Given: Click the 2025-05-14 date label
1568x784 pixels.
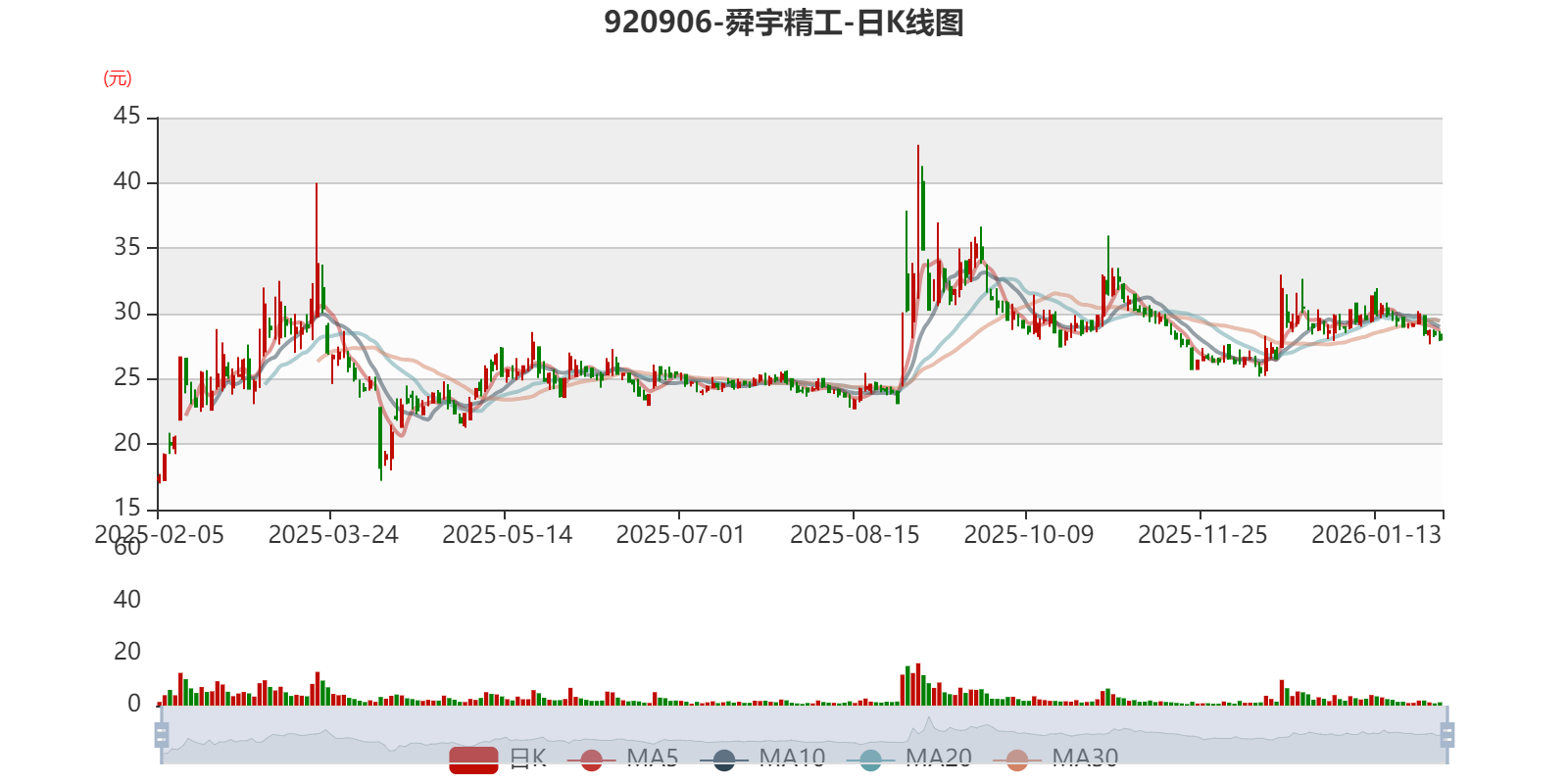Looking at the screenshot, I should coord(508,535).
